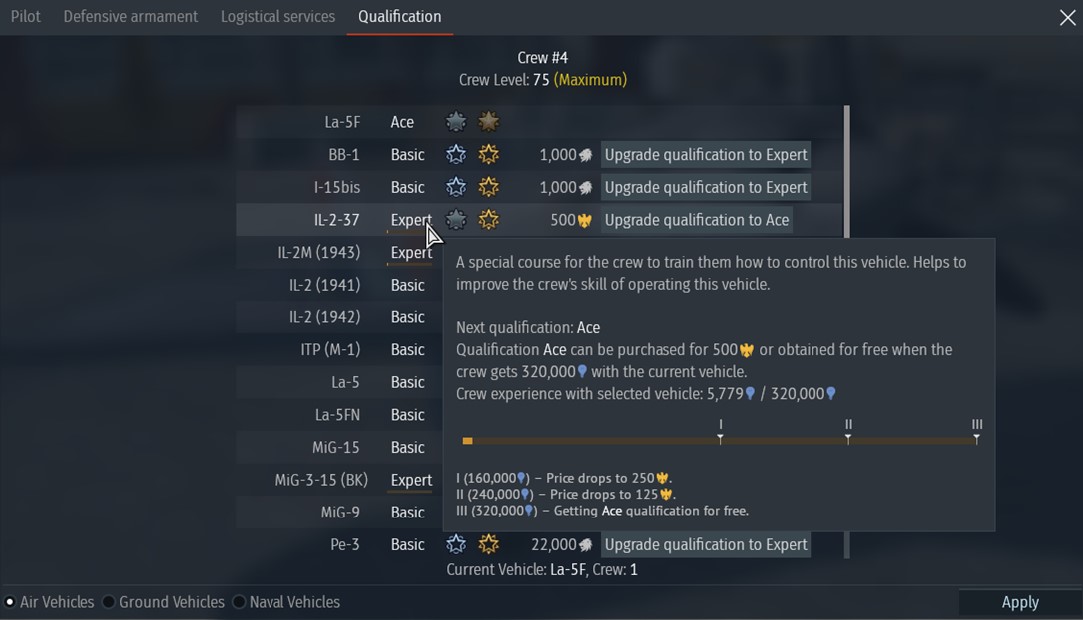Click the Expert star icon for Pe-3
This screenshot has height=620, width=1083.
point(456,544)
